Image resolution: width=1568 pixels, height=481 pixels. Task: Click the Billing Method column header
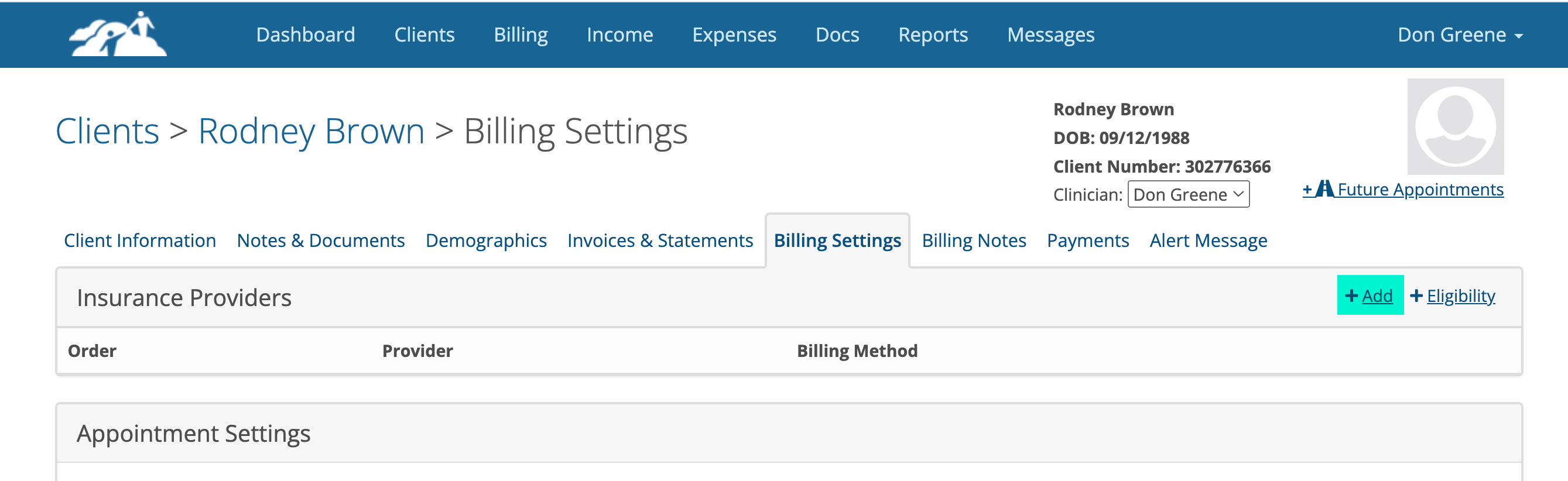coord(857,351)
